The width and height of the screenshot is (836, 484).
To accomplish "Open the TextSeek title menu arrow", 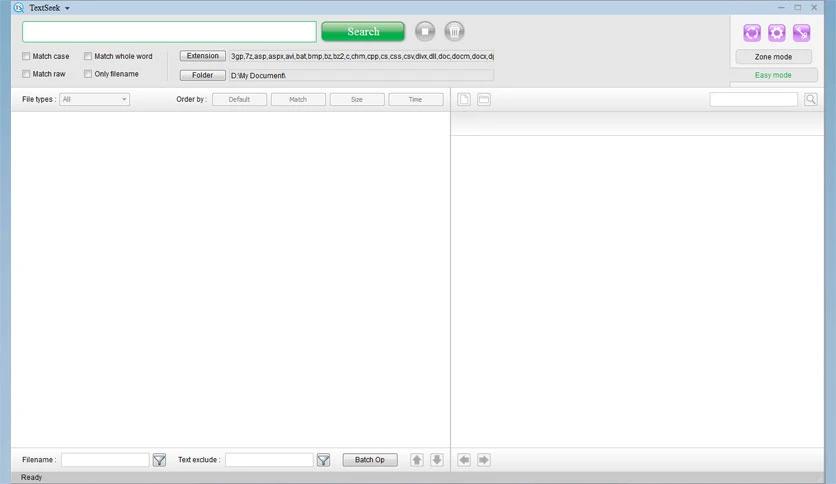I will [67, 8].
